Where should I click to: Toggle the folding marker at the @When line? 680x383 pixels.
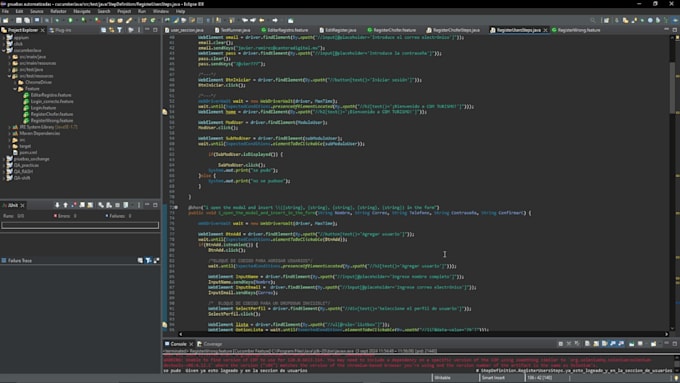pyautogui.click(x=176, y=207)
